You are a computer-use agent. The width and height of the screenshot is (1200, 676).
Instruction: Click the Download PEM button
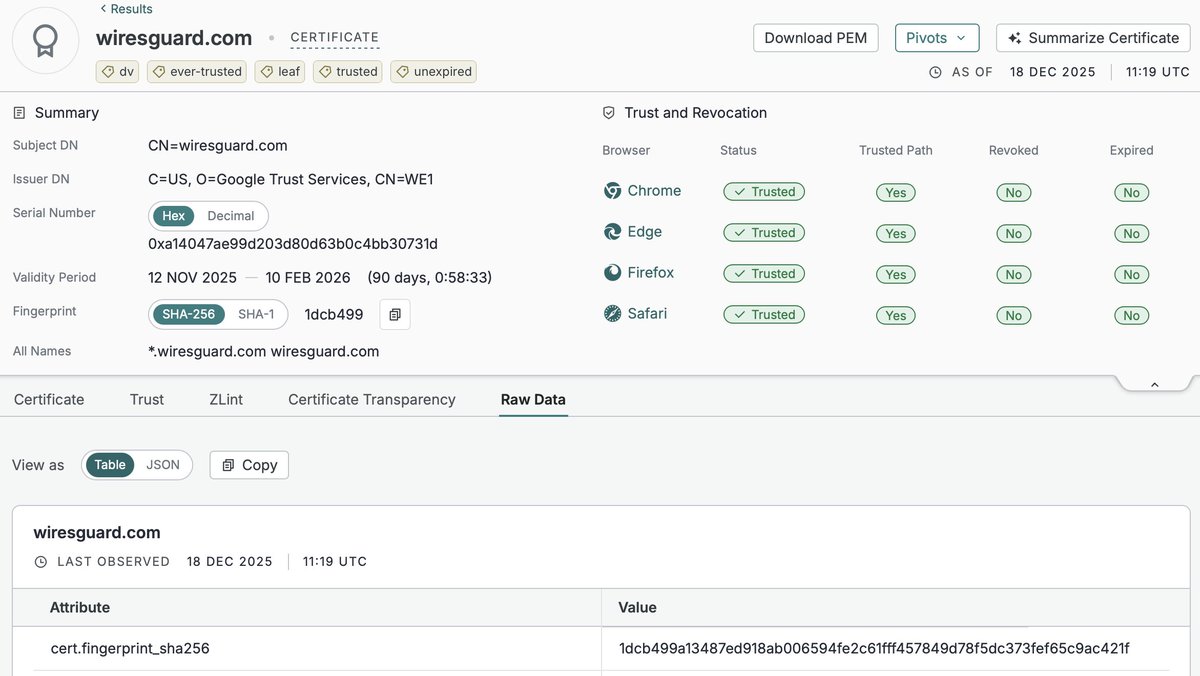(816, 38)
